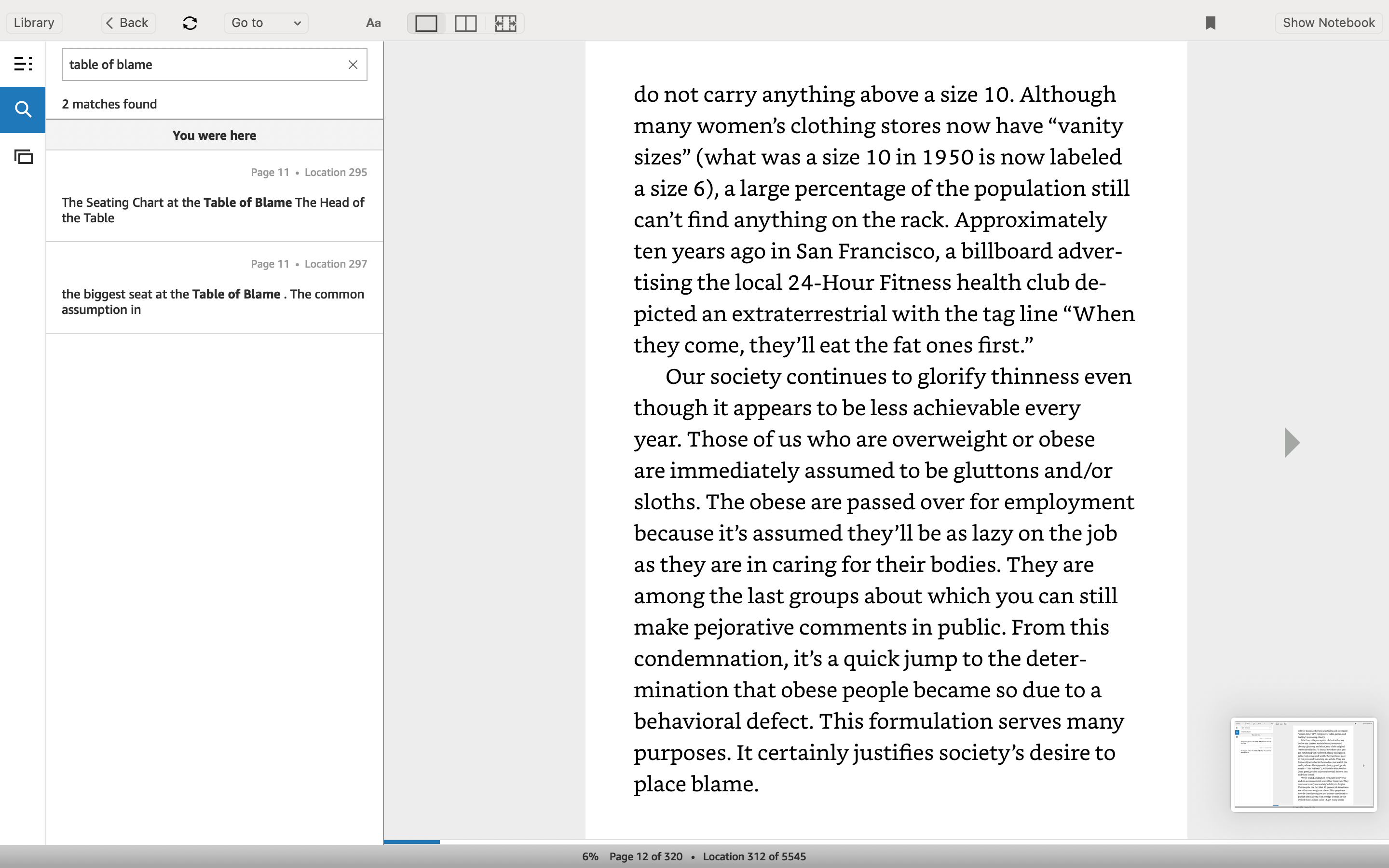Screen dimensions: 1389x868
Task: Click Show Notebook
Action: point(1329,23)
